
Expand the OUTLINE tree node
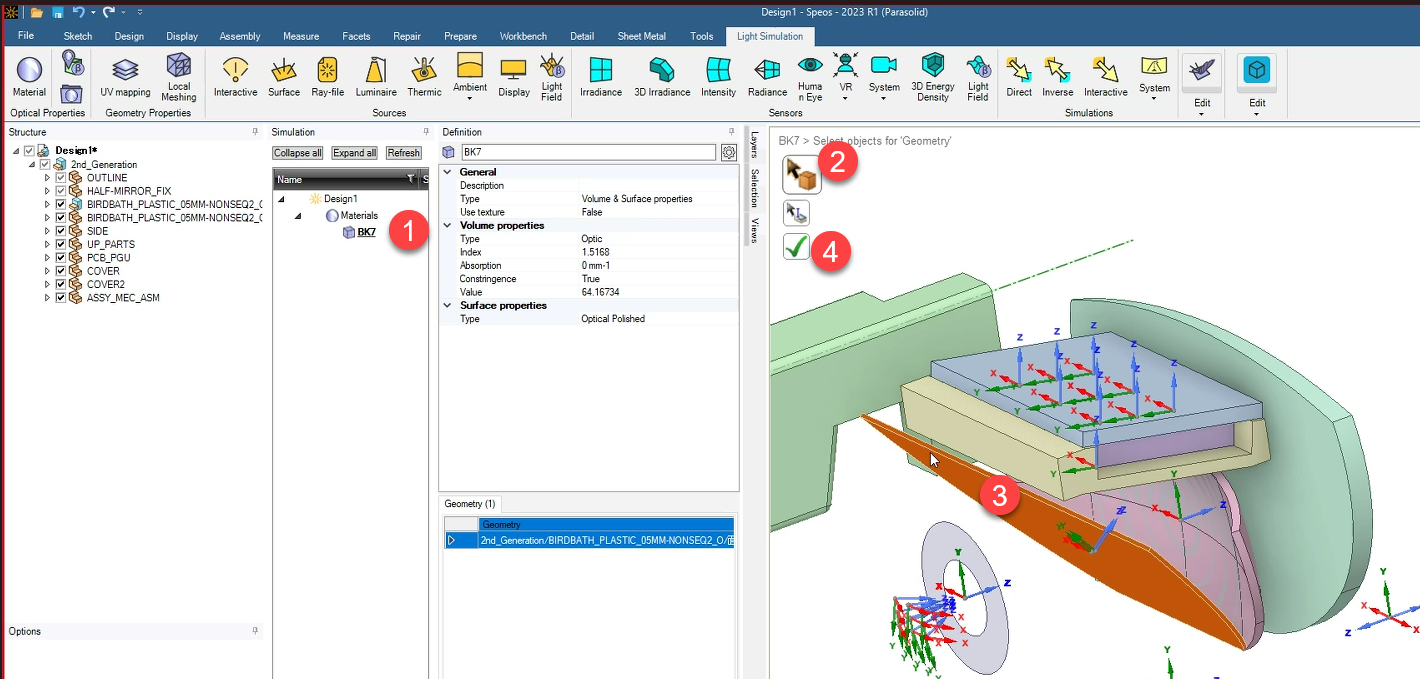(47, 178)
